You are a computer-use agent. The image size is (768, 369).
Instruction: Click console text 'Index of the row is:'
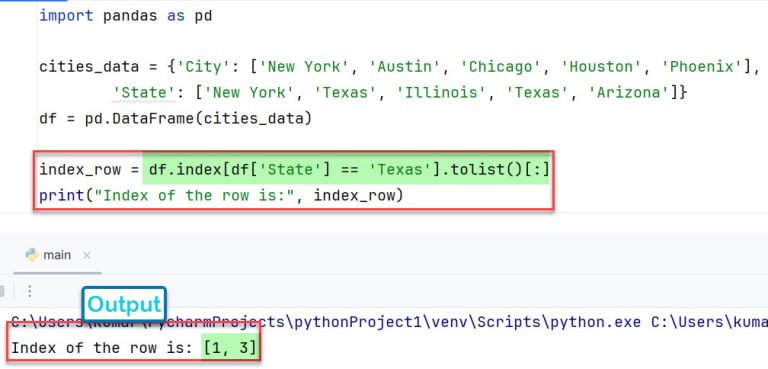(102, 348)
